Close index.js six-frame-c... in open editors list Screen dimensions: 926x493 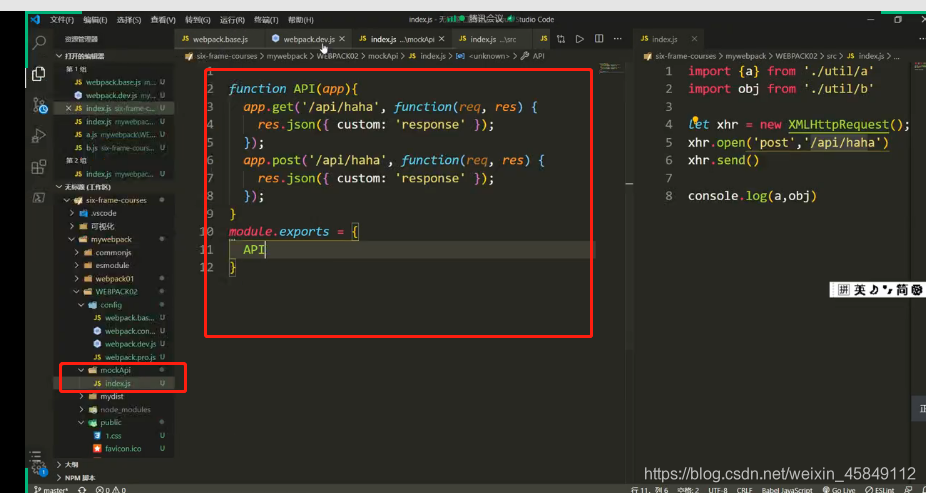69,109
